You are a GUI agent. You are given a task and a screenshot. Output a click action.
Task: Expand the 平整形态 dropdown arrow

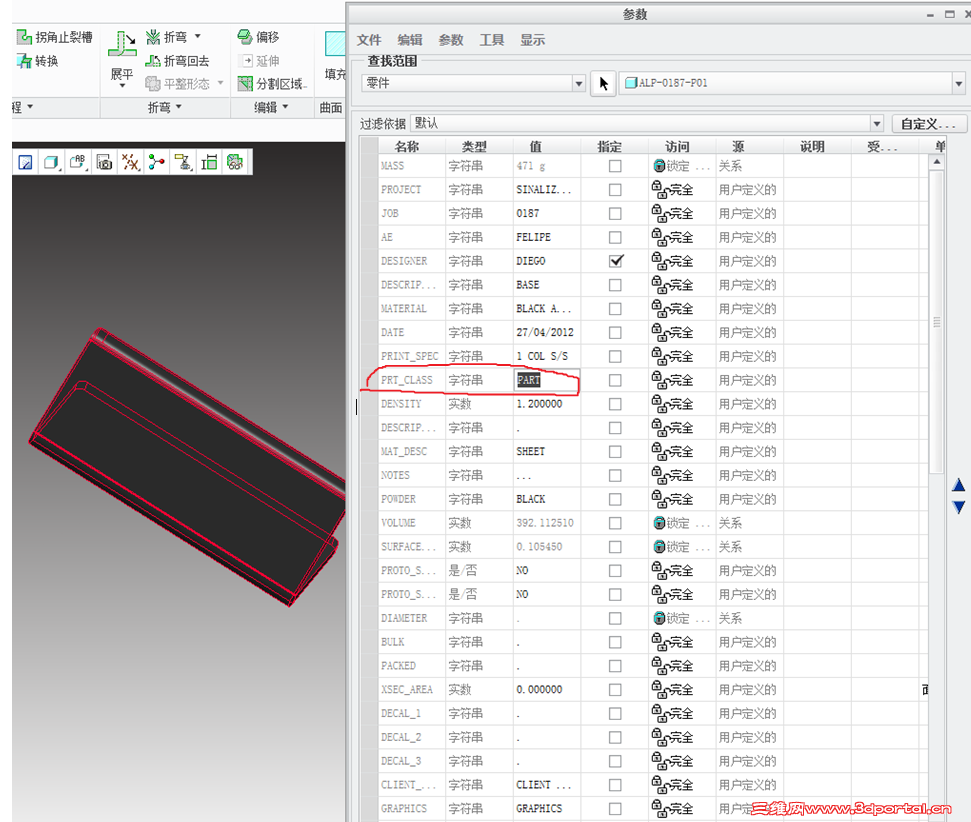[x=220, y=83]
